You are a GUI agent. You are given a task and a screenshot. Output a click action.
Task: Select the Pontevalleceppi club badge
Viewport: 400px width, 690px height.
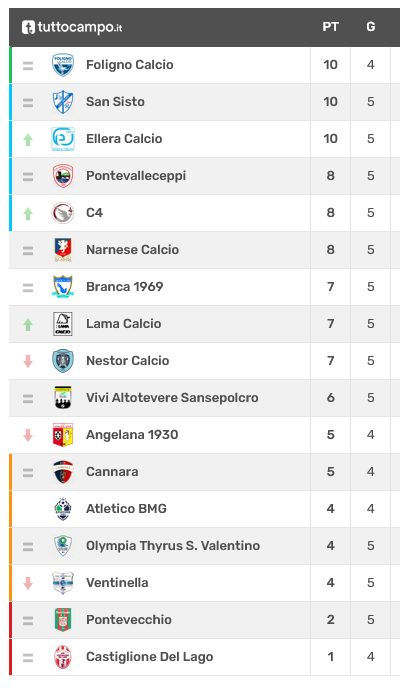(63, 176)
